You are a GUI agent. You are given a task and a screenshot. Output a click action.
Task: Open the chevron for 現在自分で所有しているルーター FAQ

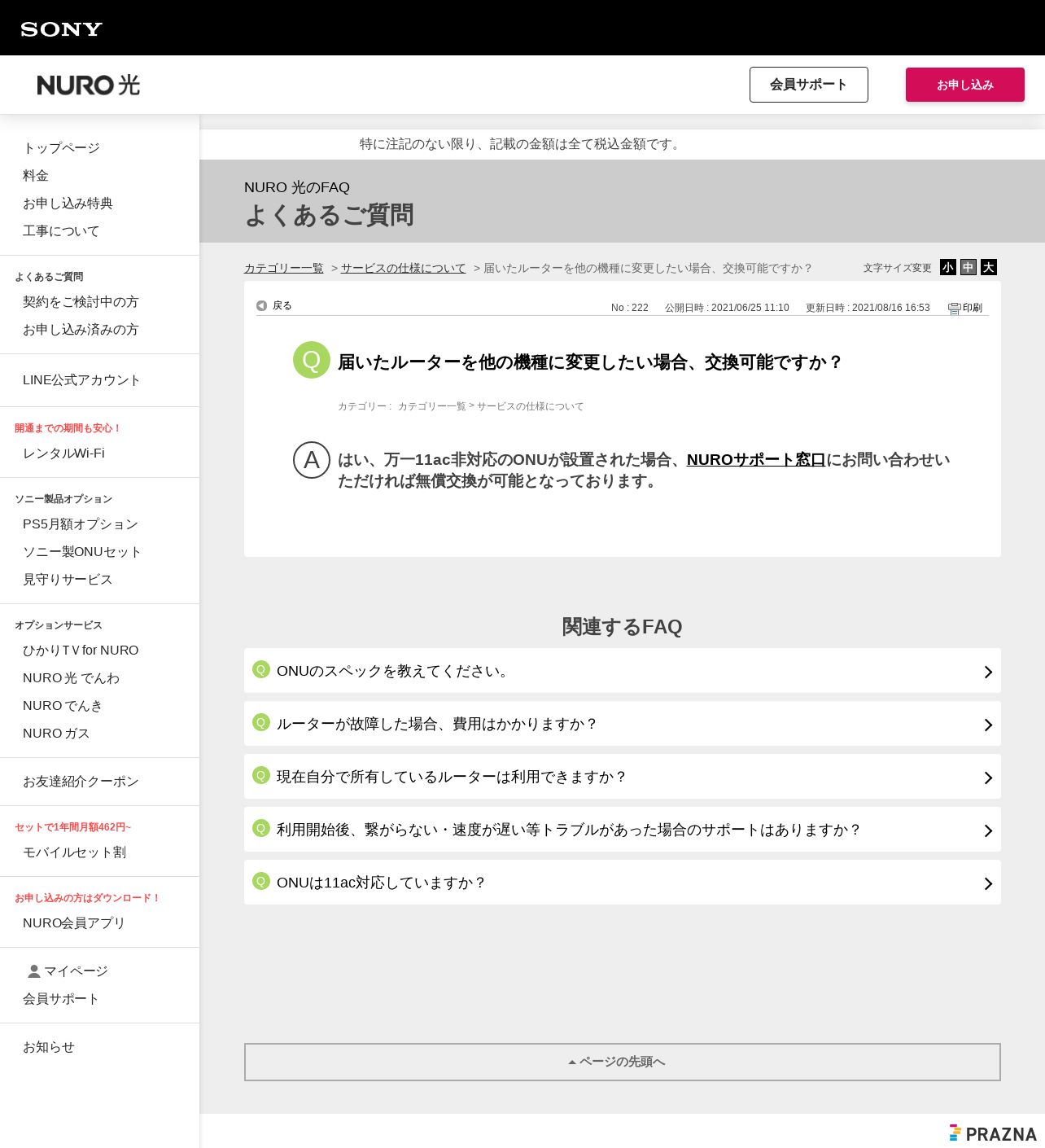click(x=988, y=778)
